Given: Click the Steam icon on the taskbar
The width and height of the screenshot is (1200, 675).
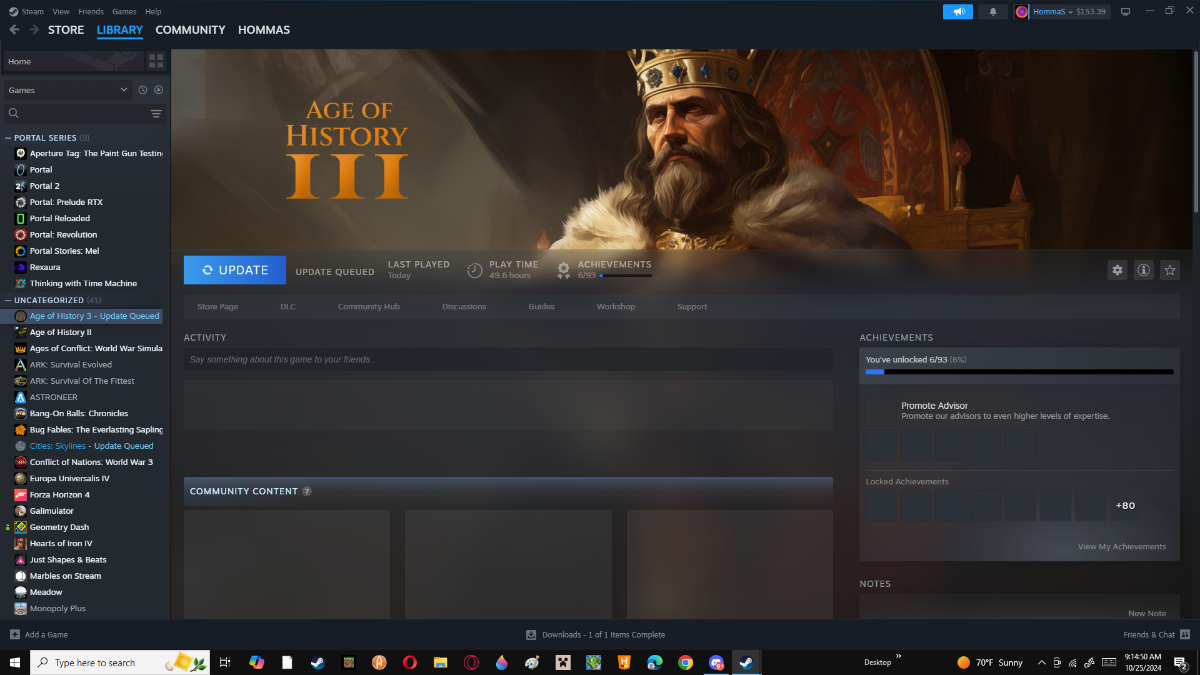Looking at the screenshot, I should 746,662.
